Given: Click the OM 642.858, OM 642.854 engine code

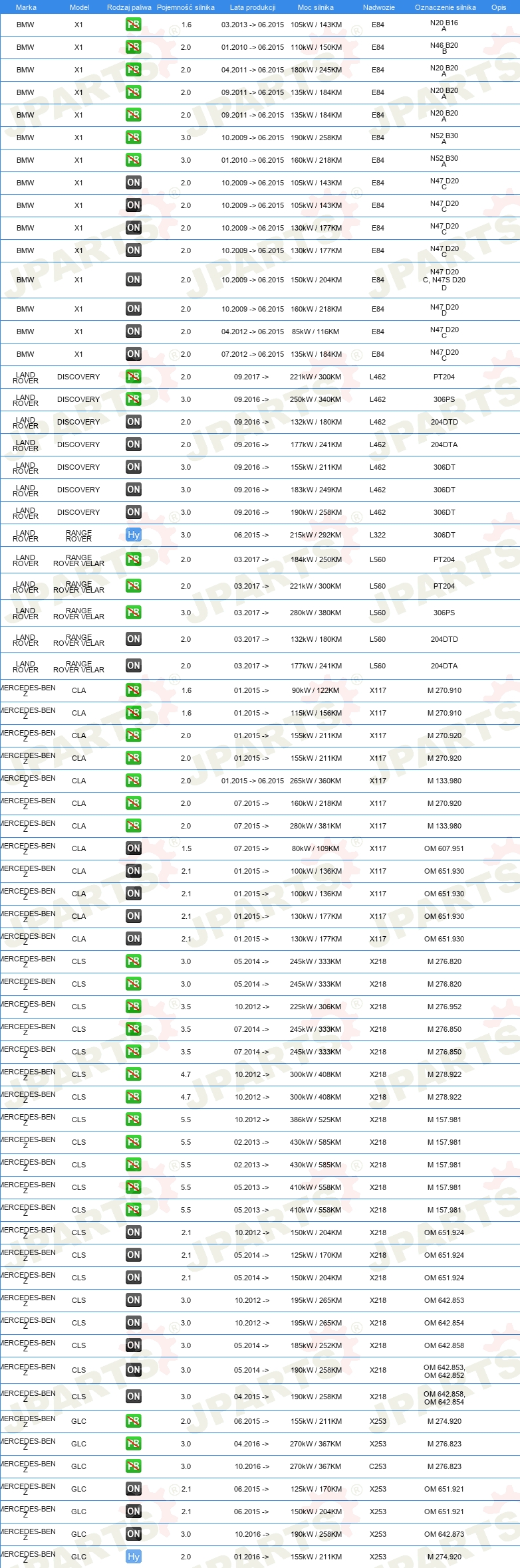Looking at the screenshot, I should pos(444,1398).
